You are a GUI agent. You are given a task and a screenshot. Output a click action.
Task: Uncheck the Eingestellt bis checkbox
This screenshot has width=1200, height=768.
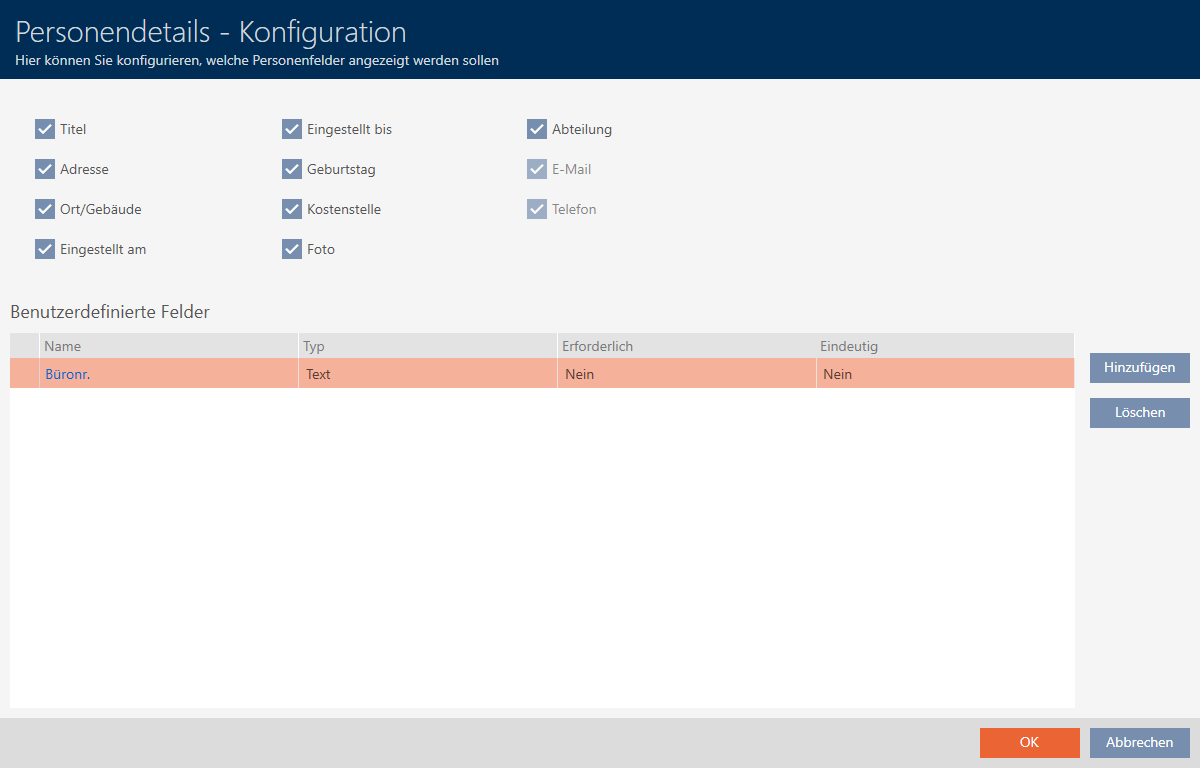click(292, 129)
